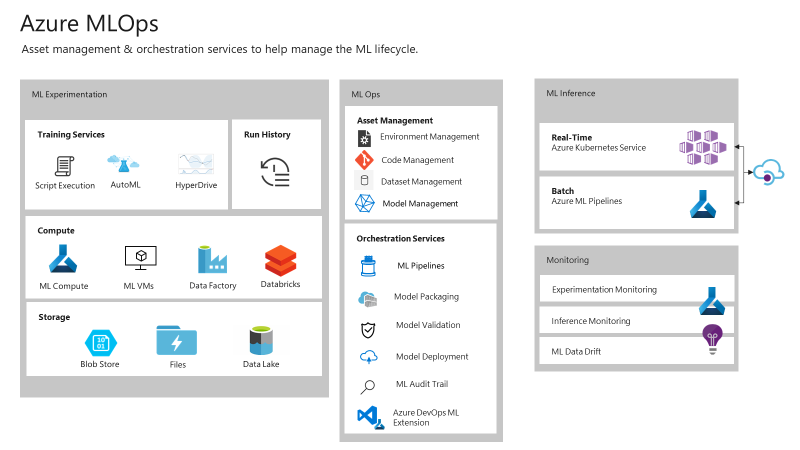Click the ML Audit Trail magnifier icon
800x450 pixels.
[367, 387]
